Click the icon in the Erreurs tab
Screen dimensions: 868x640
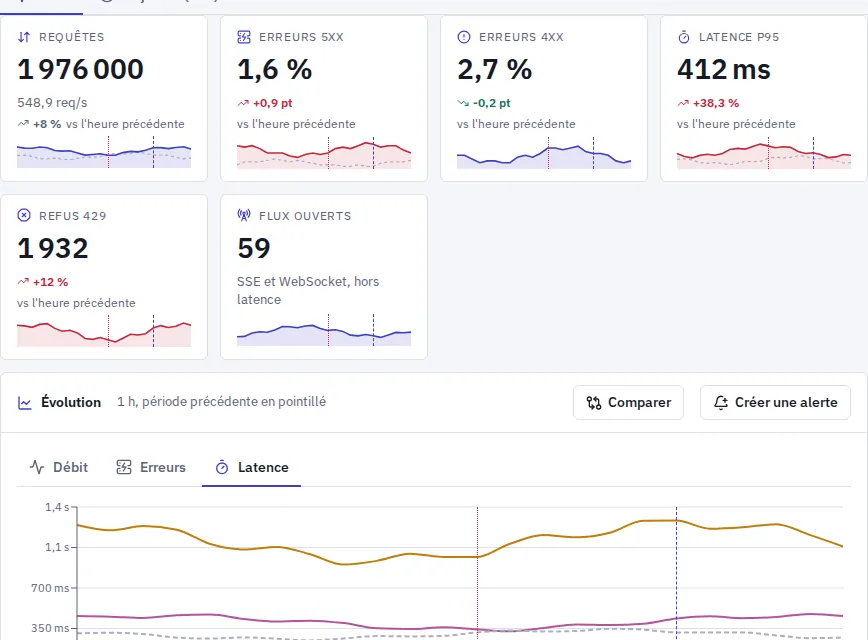pyautogui.click(x=123, y=467)
